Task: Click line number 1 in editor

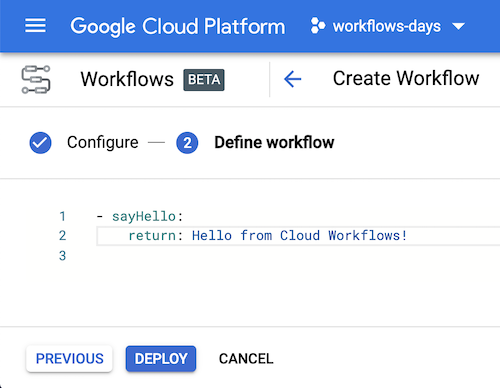Action: tap(62, 217)
